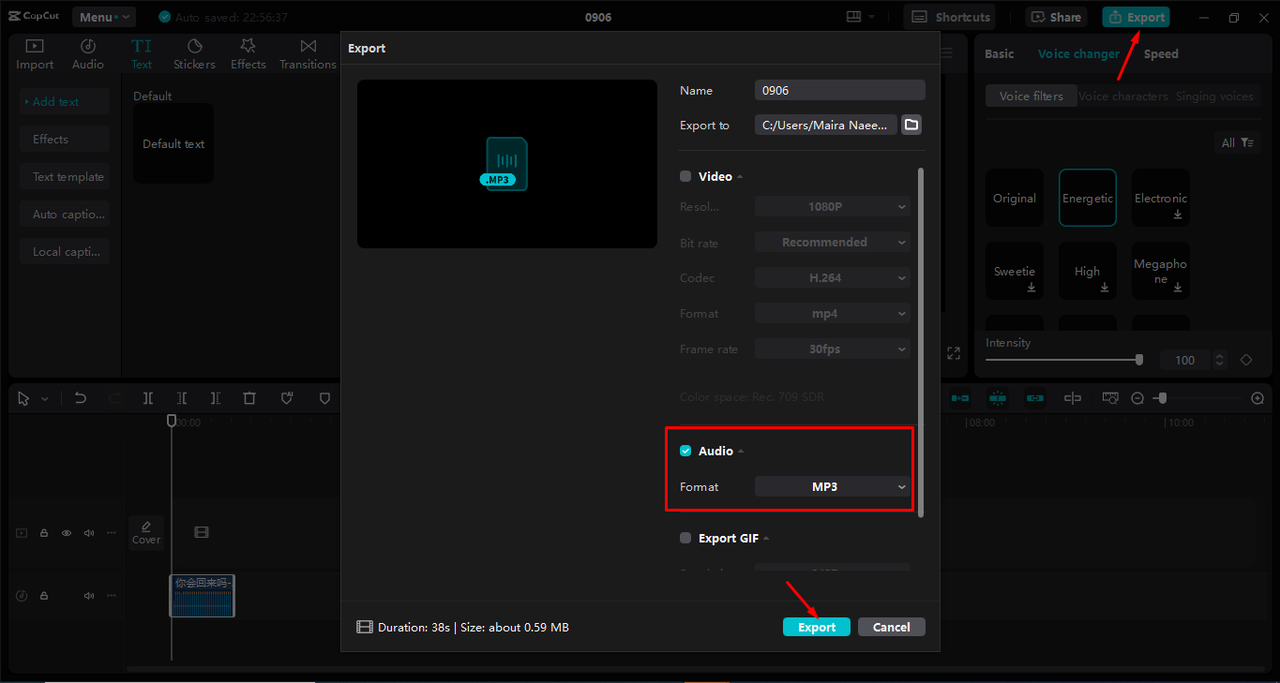Toggle the main track magnet
Screen dimensions: 1280x683
960,398
